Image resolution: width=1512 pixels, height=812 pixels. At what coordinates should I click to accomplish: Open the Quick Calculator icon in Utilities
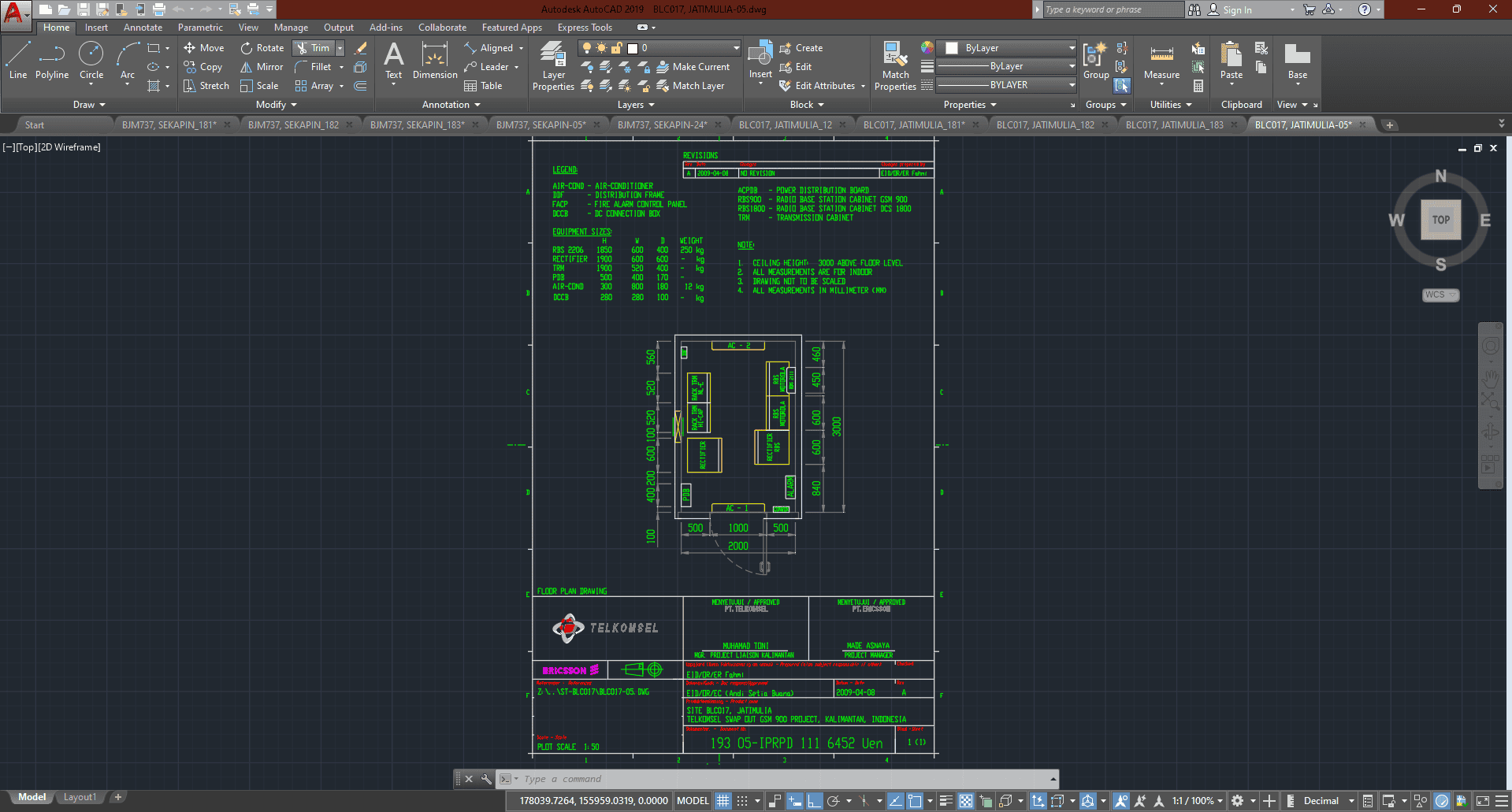tap(1198, 86)
